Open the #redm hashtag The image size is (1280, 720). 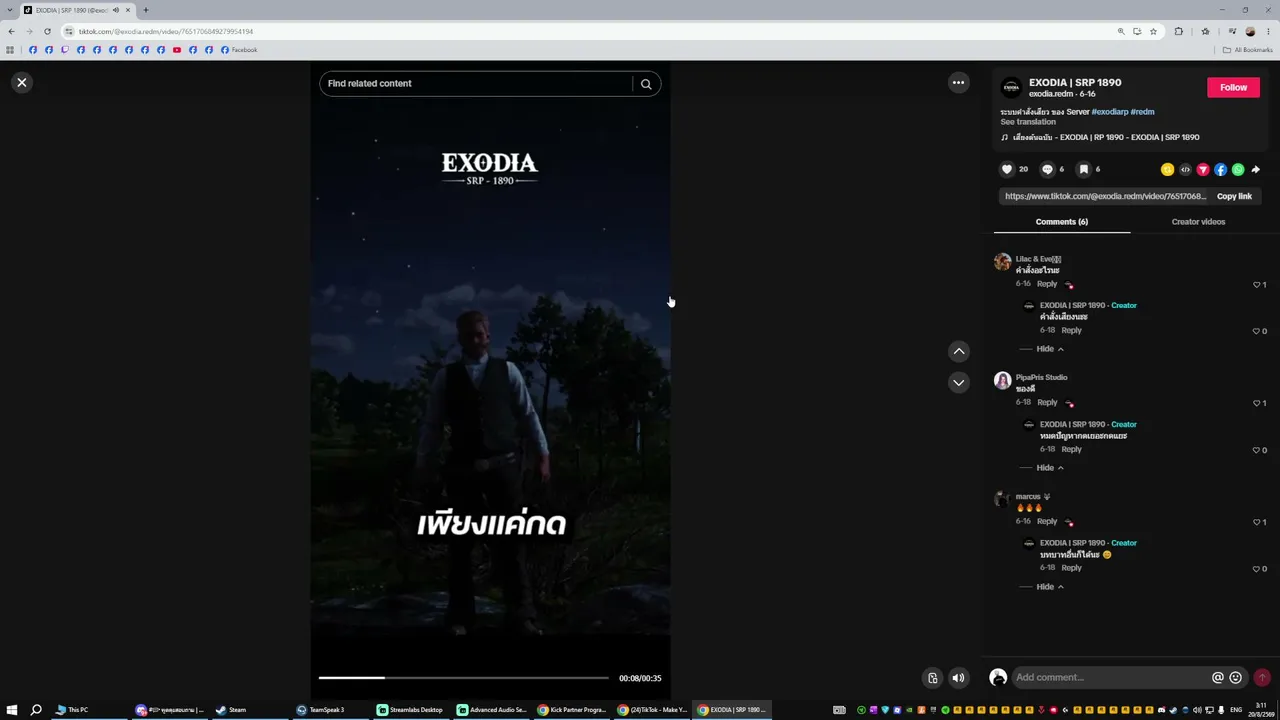pos(1142,112)
